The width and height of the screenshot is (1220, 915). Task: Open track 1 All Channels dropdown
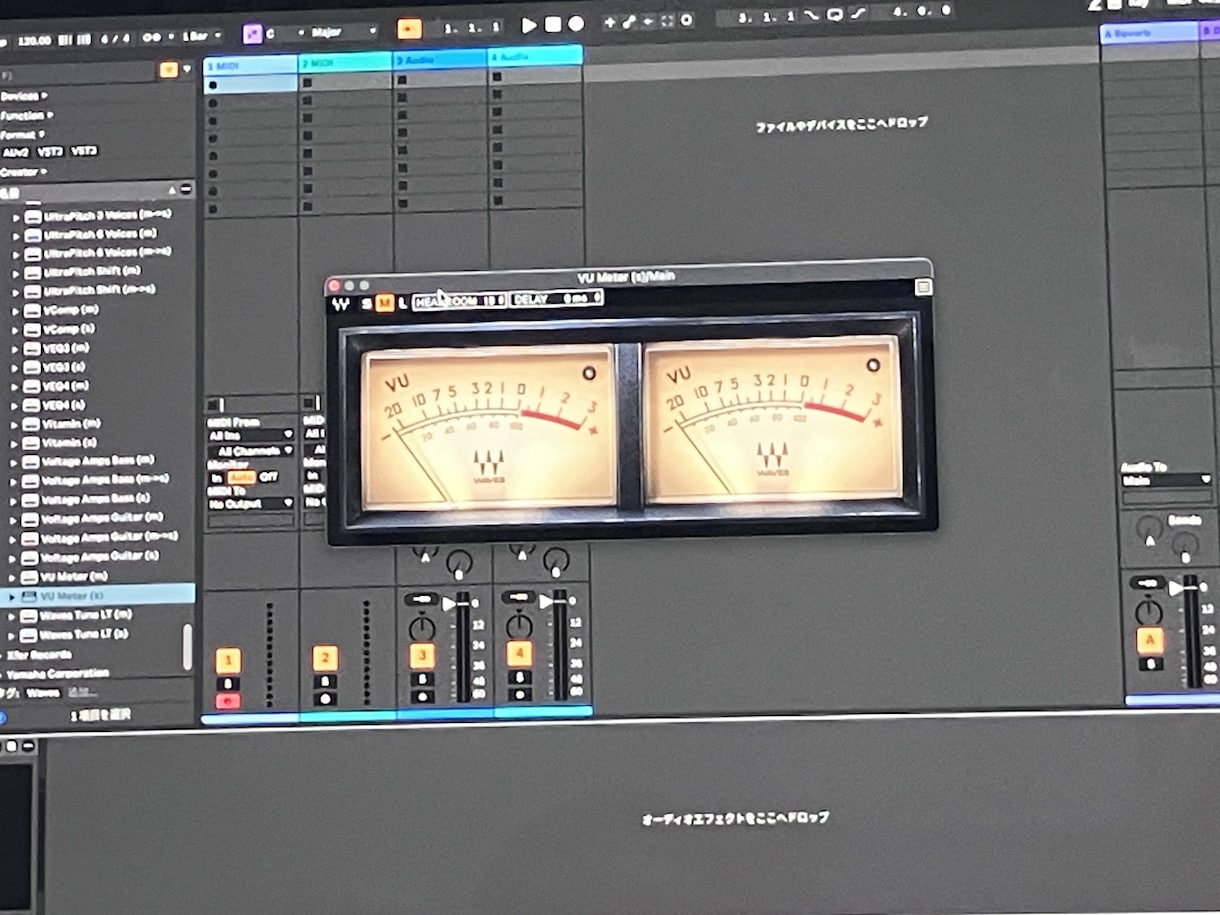(250, 451)
